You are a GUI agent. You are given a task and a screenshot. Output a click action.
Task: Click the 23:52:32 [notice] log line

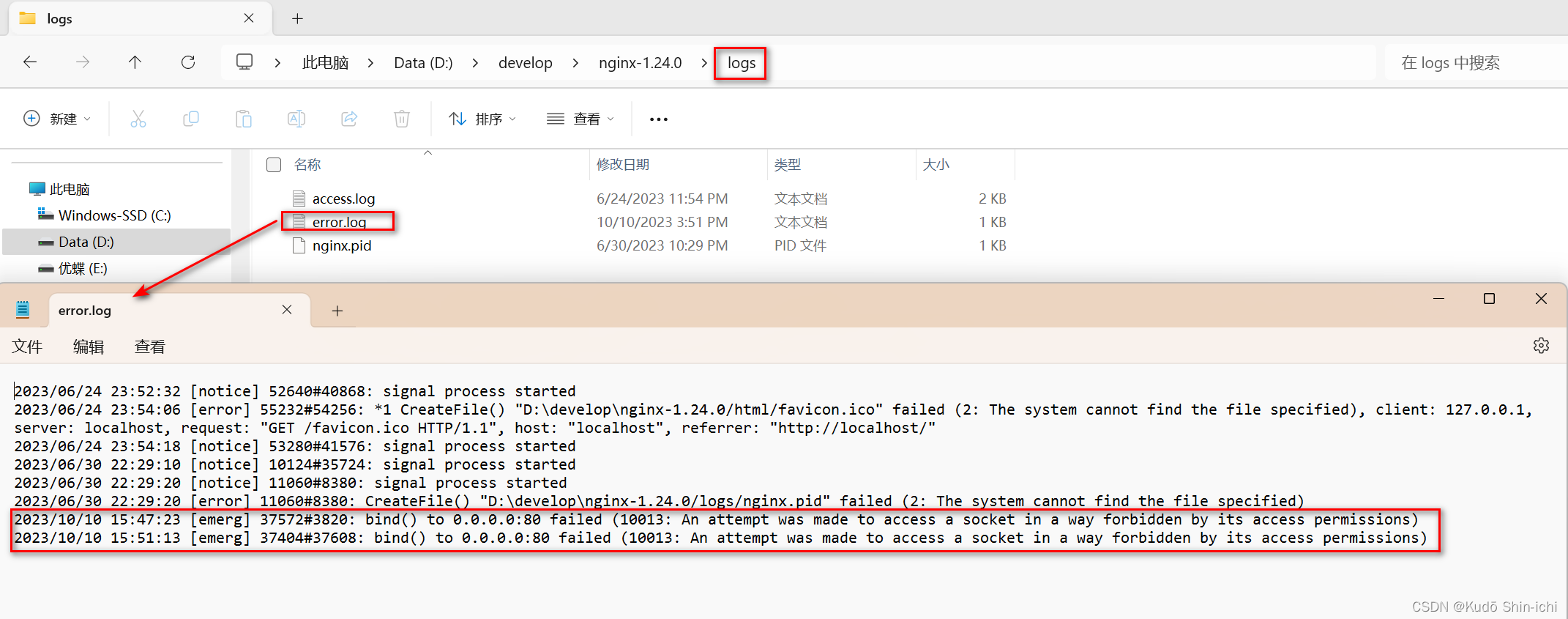click(x=295, y=391)
